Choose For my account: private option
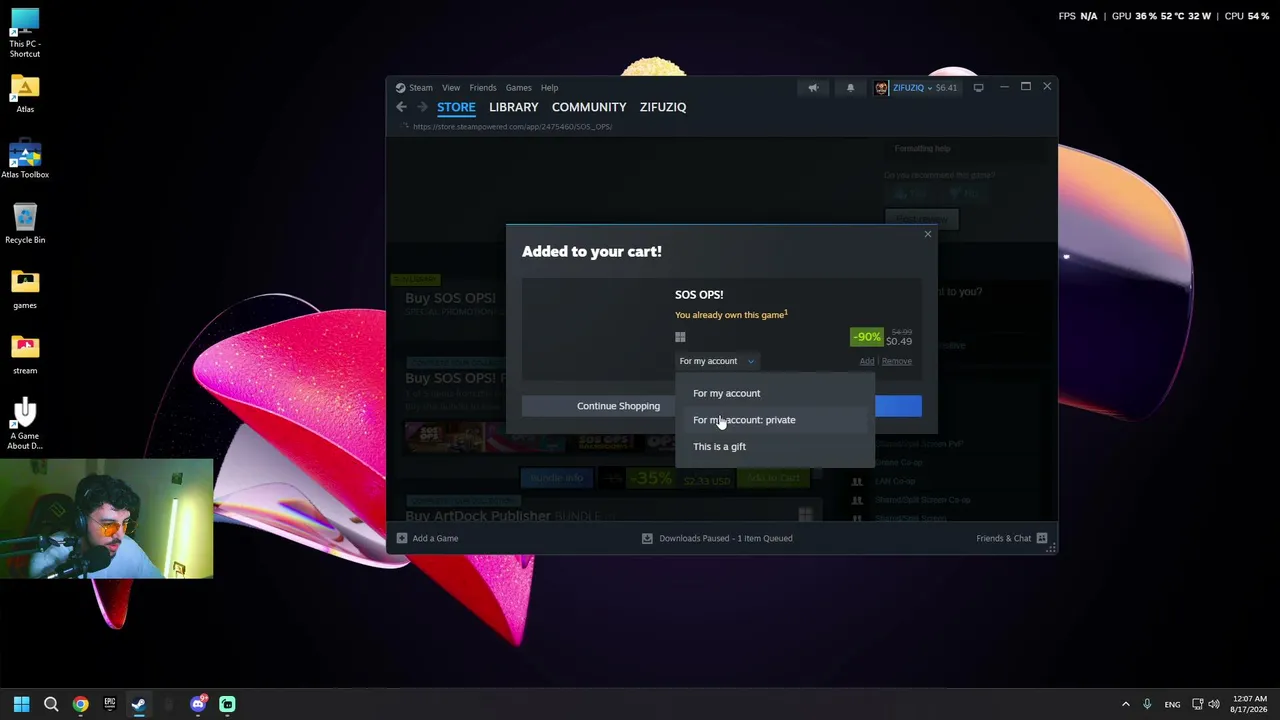This screenshot has height=720, width=1280. pyautogui.click(x=775, y=420)
